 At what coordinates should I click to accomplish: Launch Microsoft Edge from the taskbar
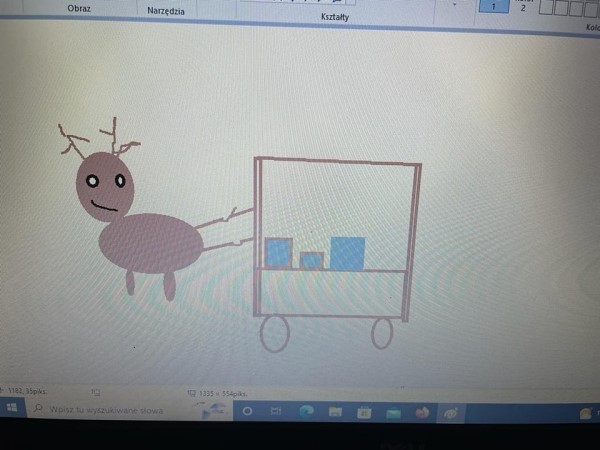(x=306, y=412)
